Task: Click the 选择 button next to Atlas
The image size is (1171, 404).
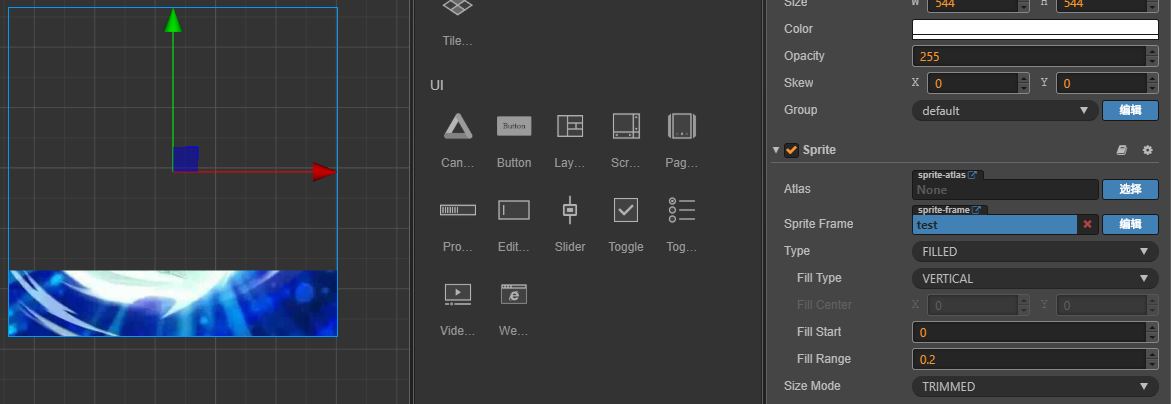Action: pos(1130,189)
